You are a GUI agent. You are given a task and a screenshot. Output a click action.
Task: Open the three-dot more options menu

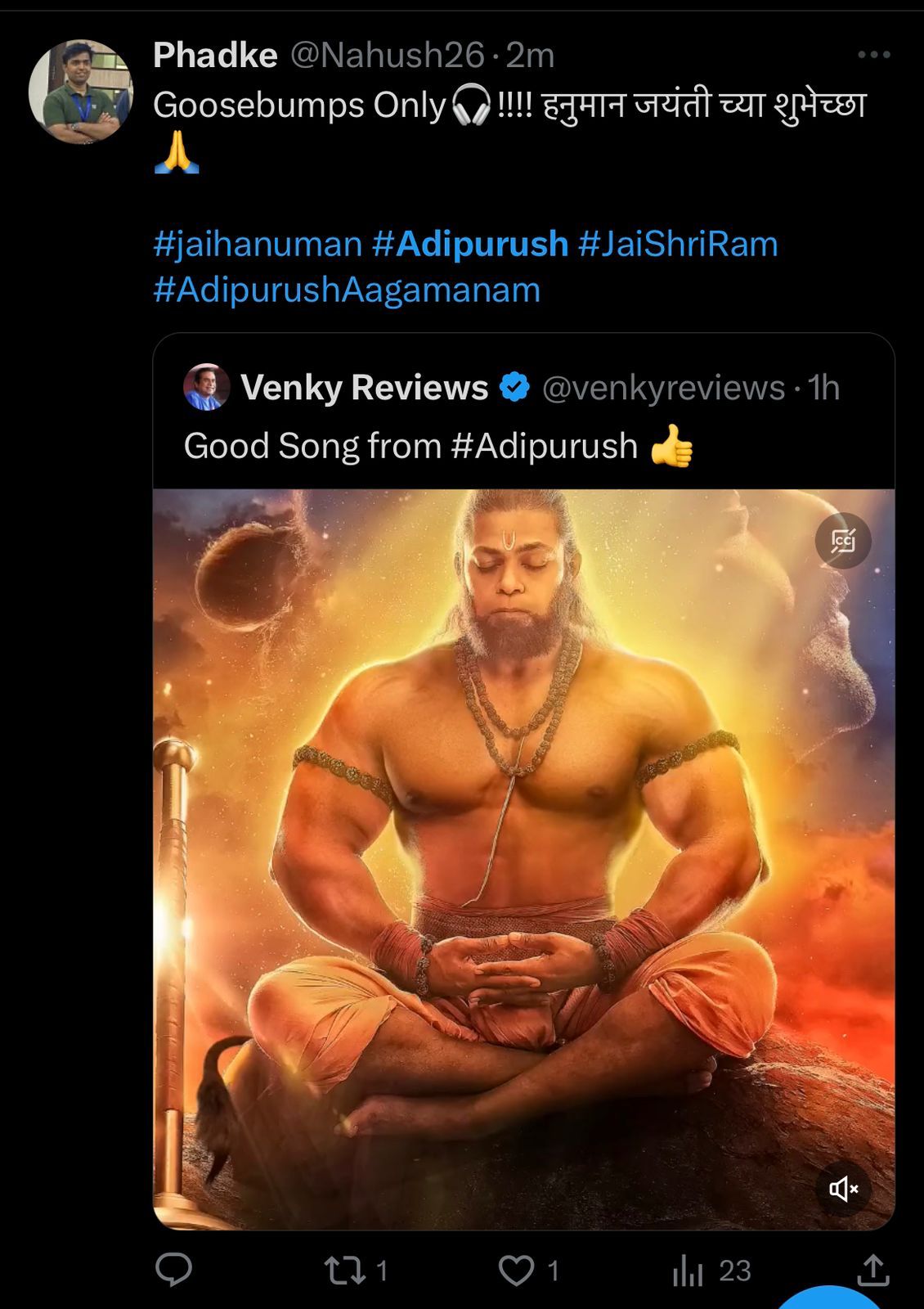pyautogui.click(x=873, y=55)
